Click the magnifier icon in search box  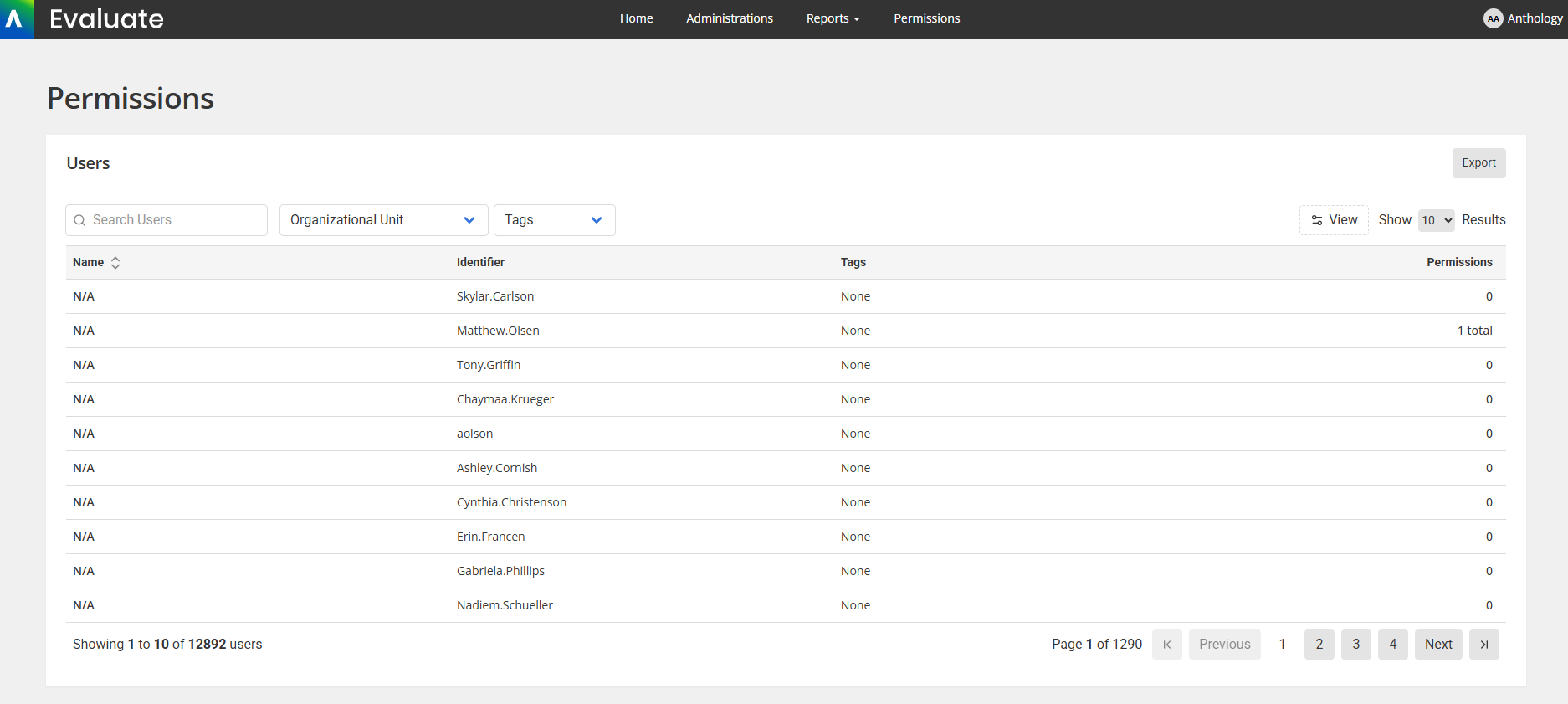[x=79, y=220]
